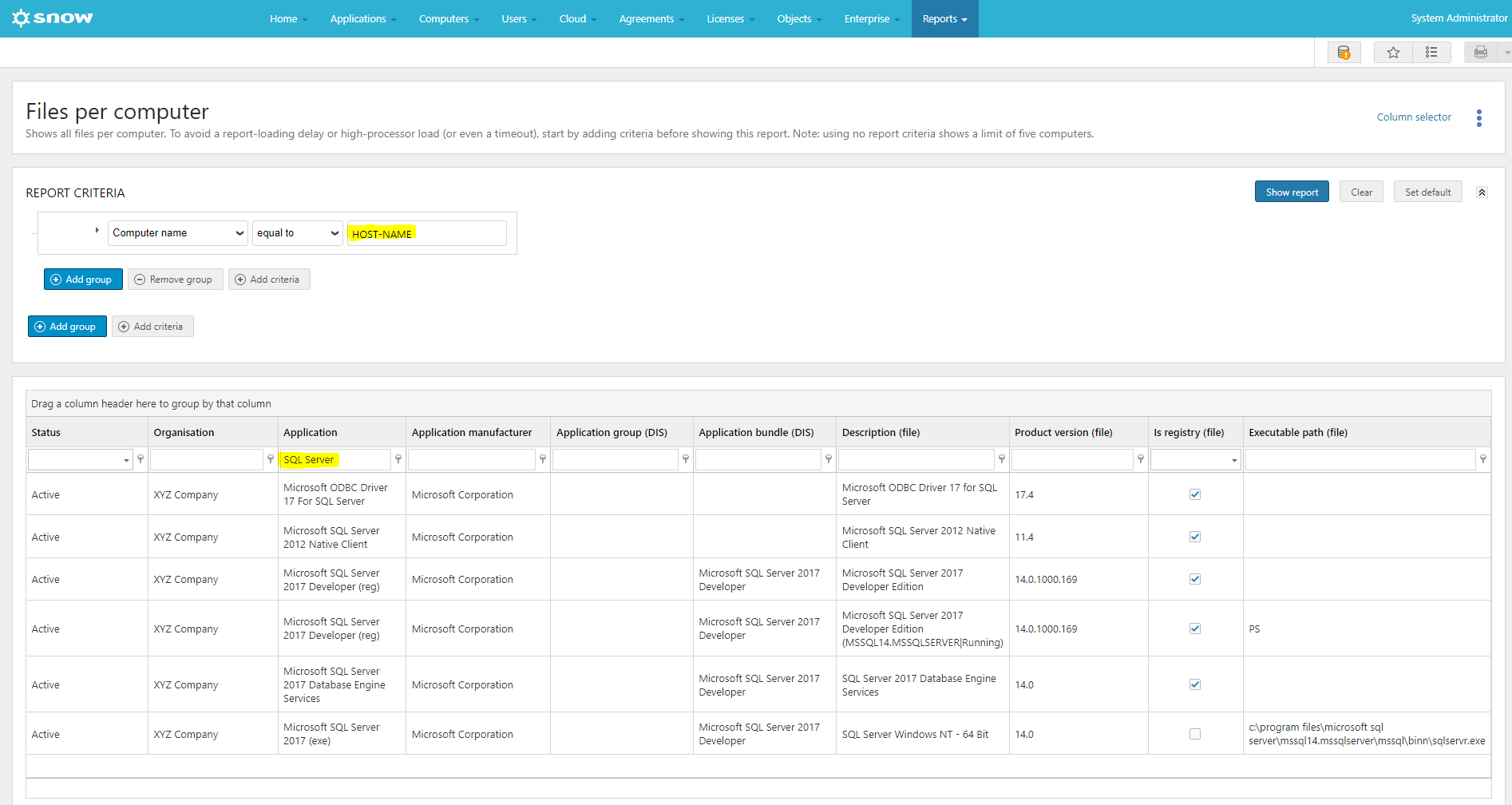This screenshot has width=1512, height=805.
Task: Expand the criteria row triangle arrow
Action: click(x=97, y=230)
